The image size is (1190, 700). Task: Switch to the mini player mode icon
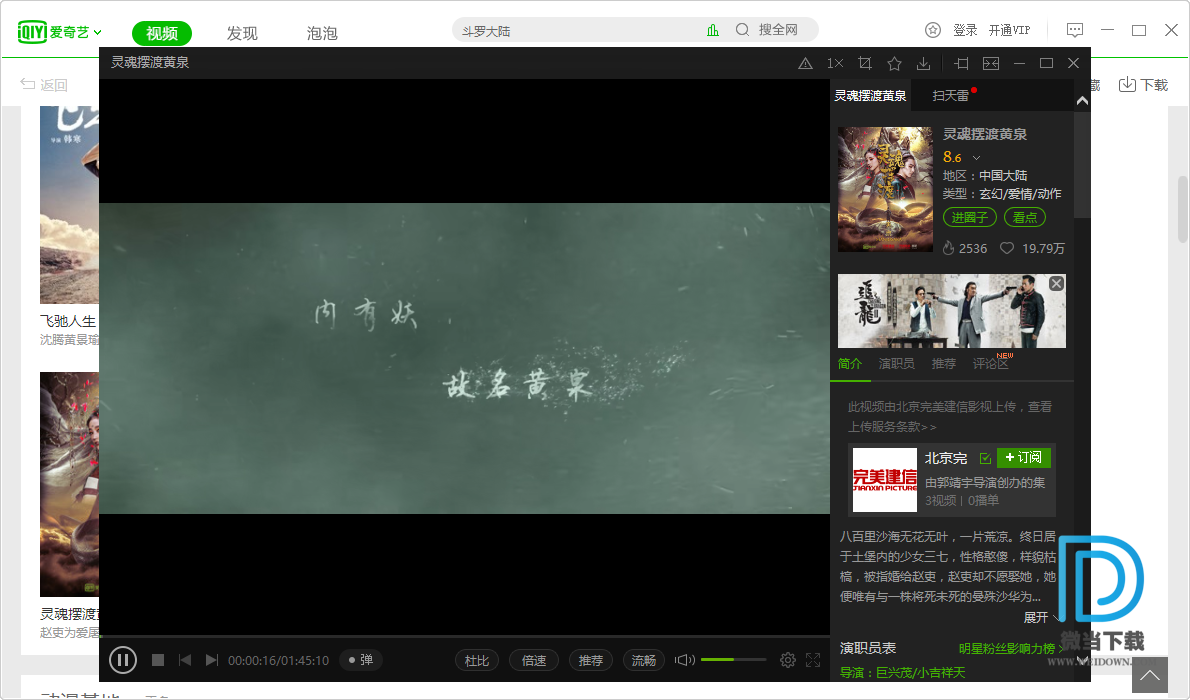[991, 63]
